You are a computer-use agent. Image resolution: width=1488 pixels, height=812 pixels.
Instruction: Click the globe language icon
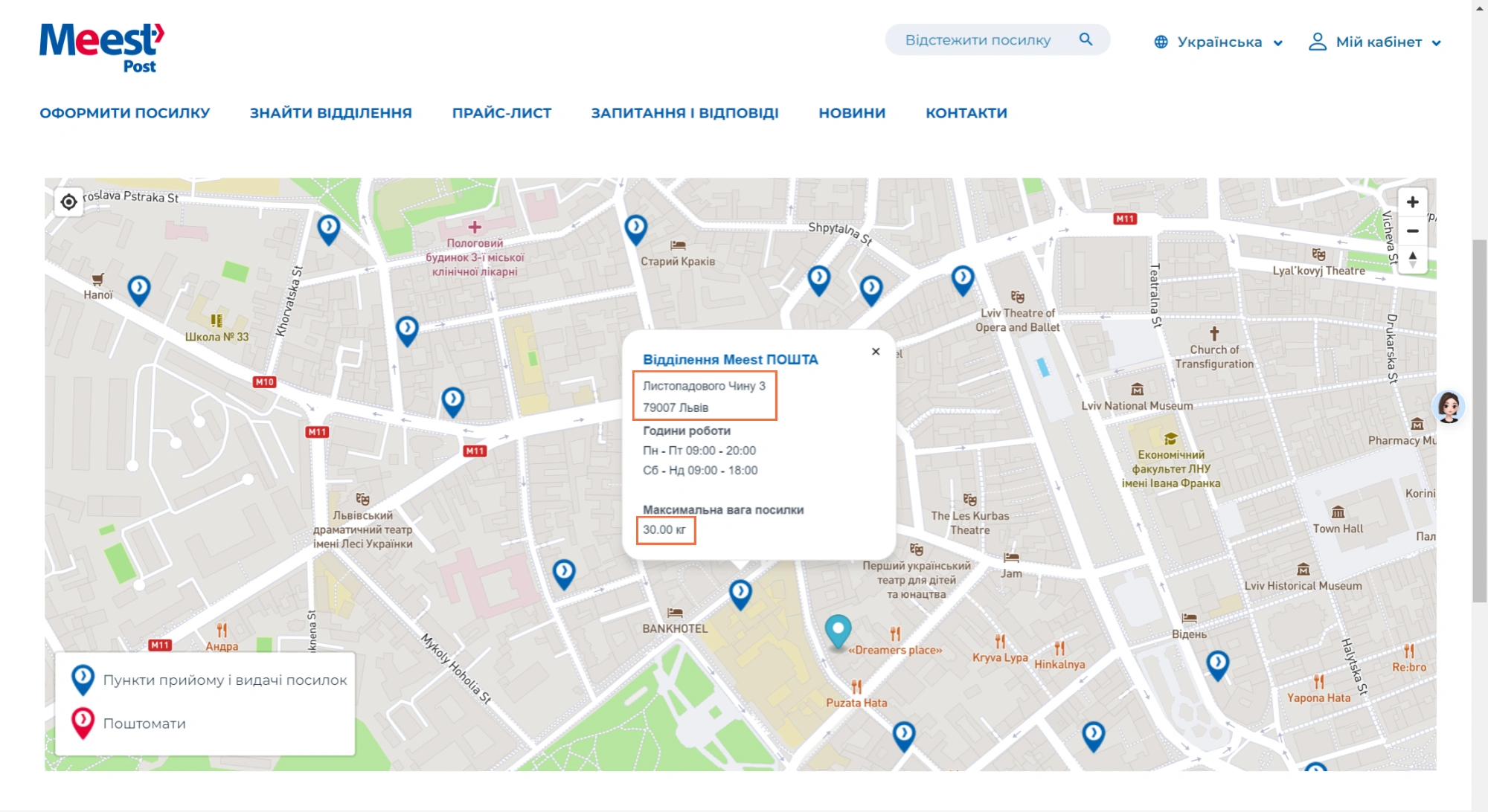(1161, 42)
